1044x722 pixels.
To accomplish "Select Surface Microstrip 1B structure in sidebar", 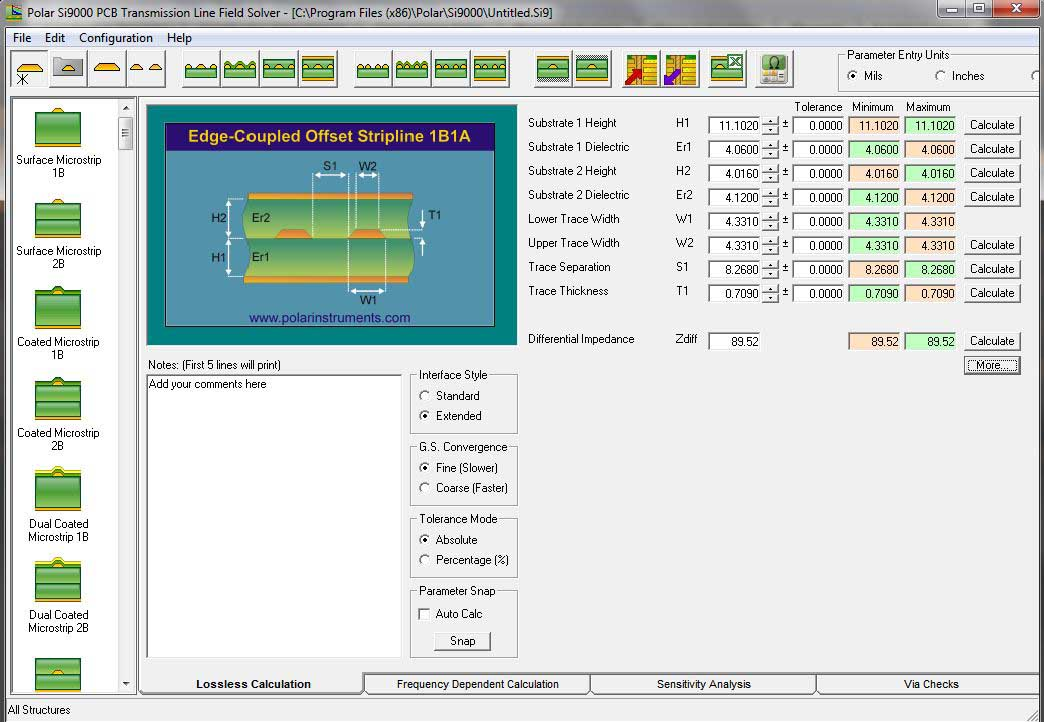I will (58, 128).
